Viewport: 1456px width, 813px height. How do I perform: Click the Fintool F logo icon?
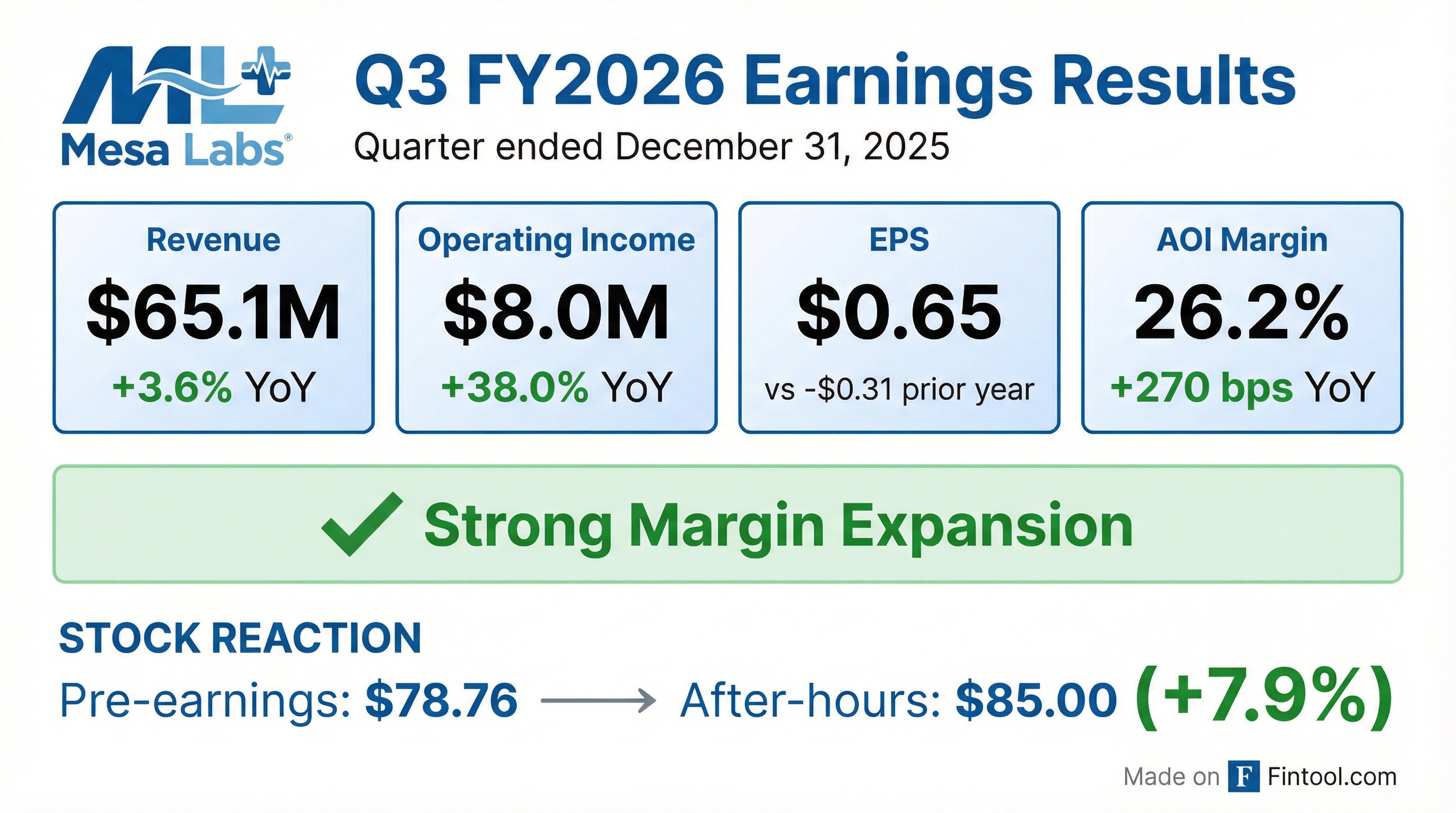(1243, 777)
